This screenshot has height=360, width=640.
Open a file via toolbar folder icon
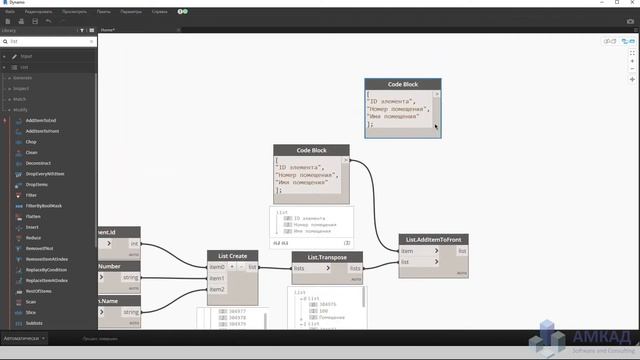click(21, 21)
